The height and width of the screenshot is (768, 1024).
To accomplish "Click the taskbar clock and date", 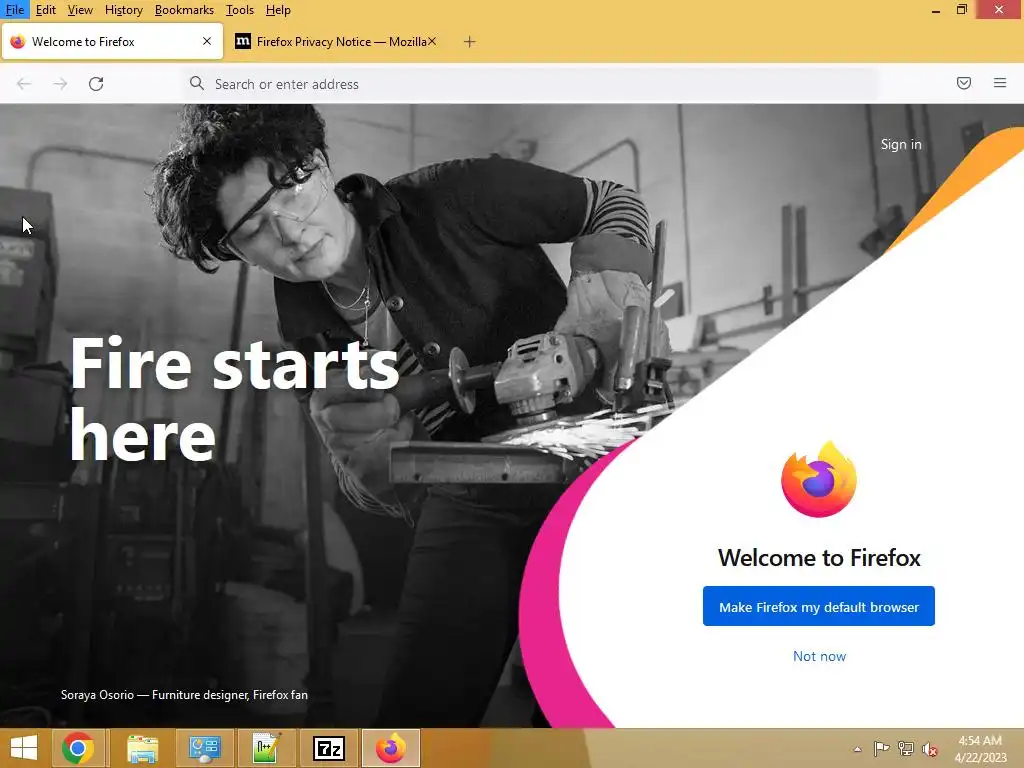I will point(980,749).
